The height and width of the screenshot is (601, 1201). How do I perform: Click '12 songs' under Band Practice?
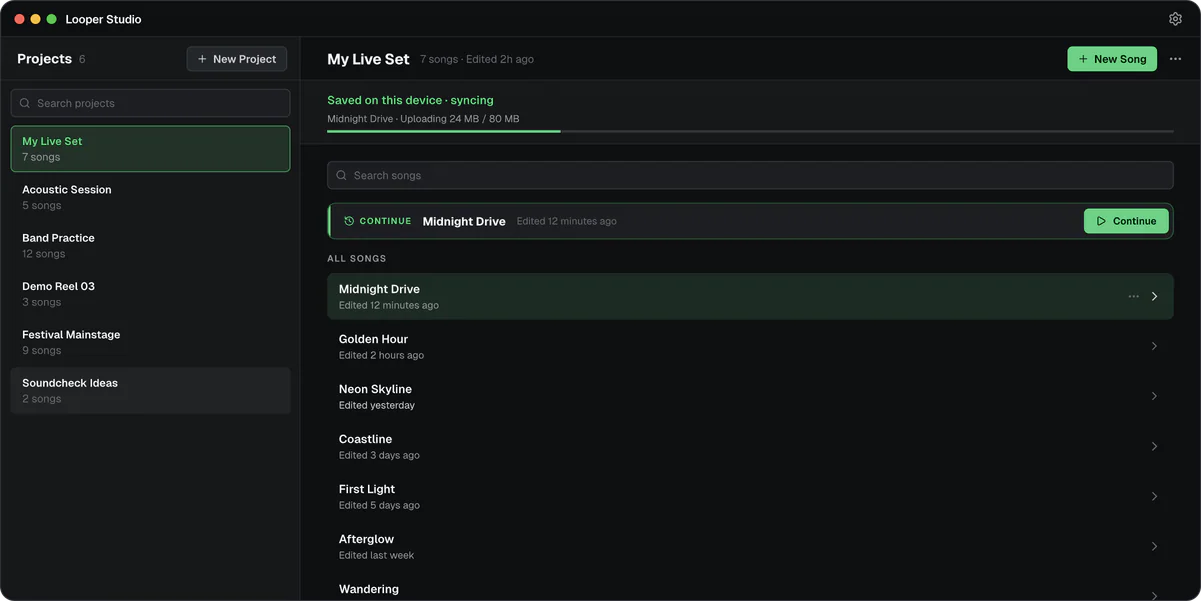point(44,254)
